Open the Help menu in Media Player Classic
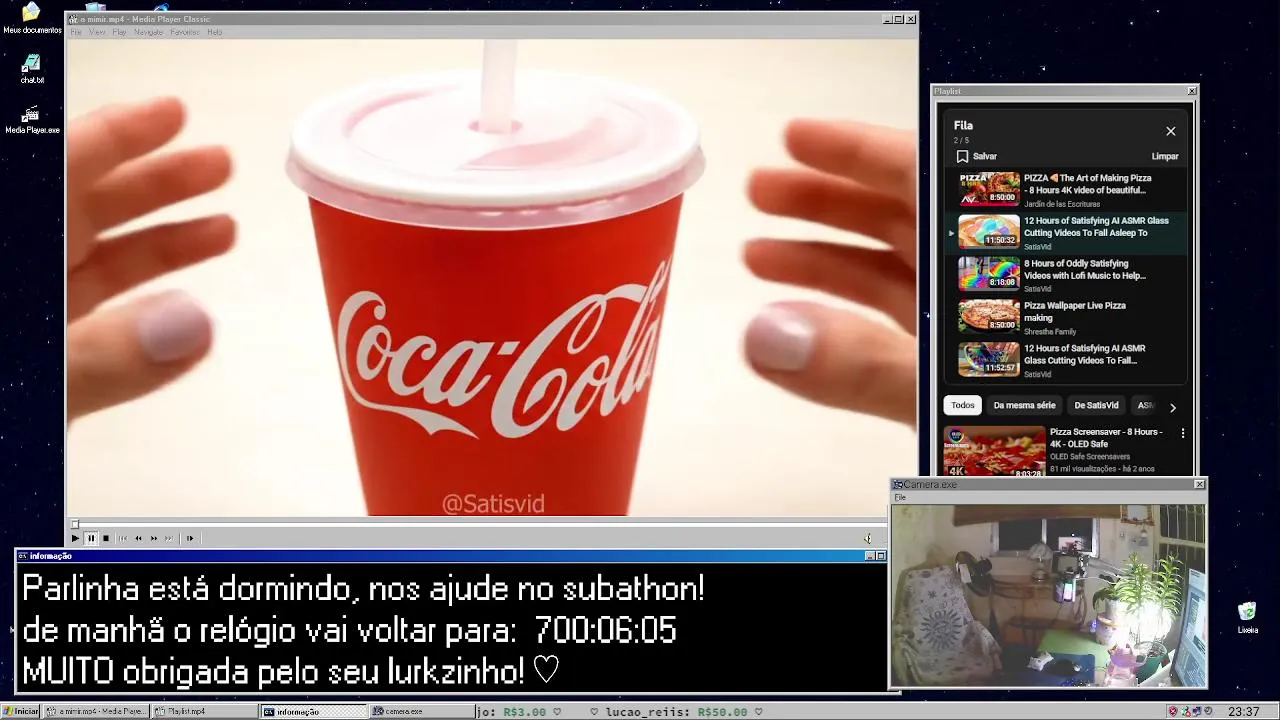This screenshot has height=720, width=1280. tap(214, 32)
